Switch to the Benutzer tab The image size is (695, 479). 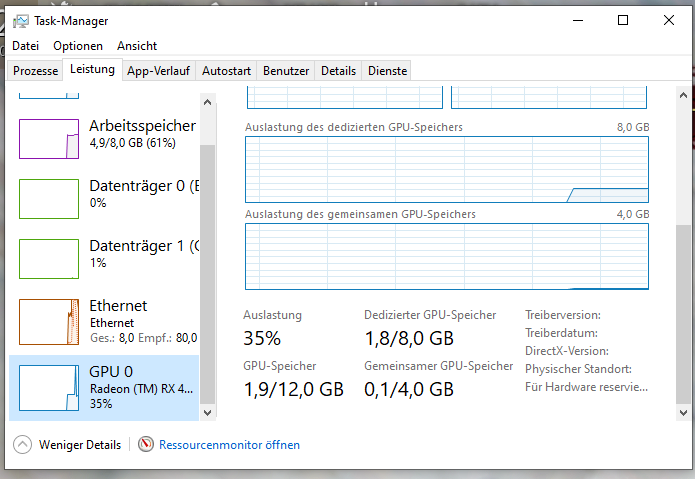[x=286, y=71]
